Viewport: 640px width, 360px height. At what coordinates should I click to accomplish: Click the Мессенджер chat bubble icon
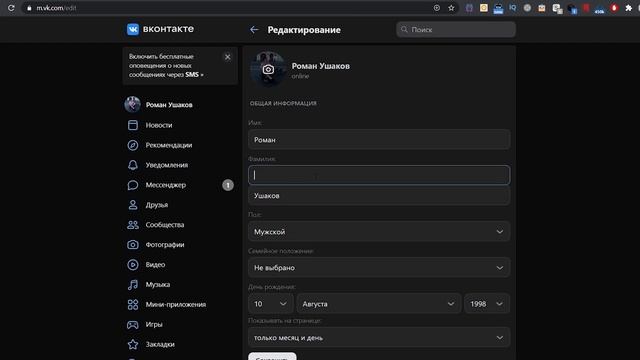coord(133,185)
